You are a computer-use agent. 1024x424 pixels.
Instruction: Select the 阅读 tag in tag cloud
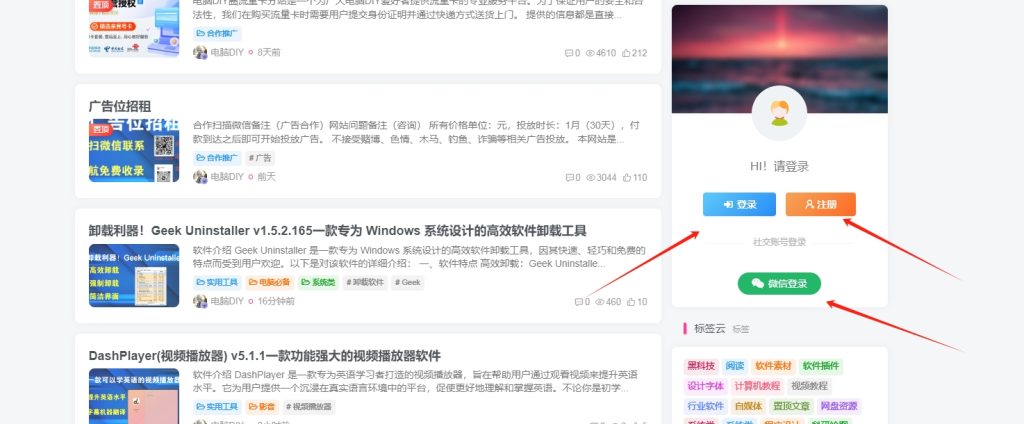coord(735,366)
